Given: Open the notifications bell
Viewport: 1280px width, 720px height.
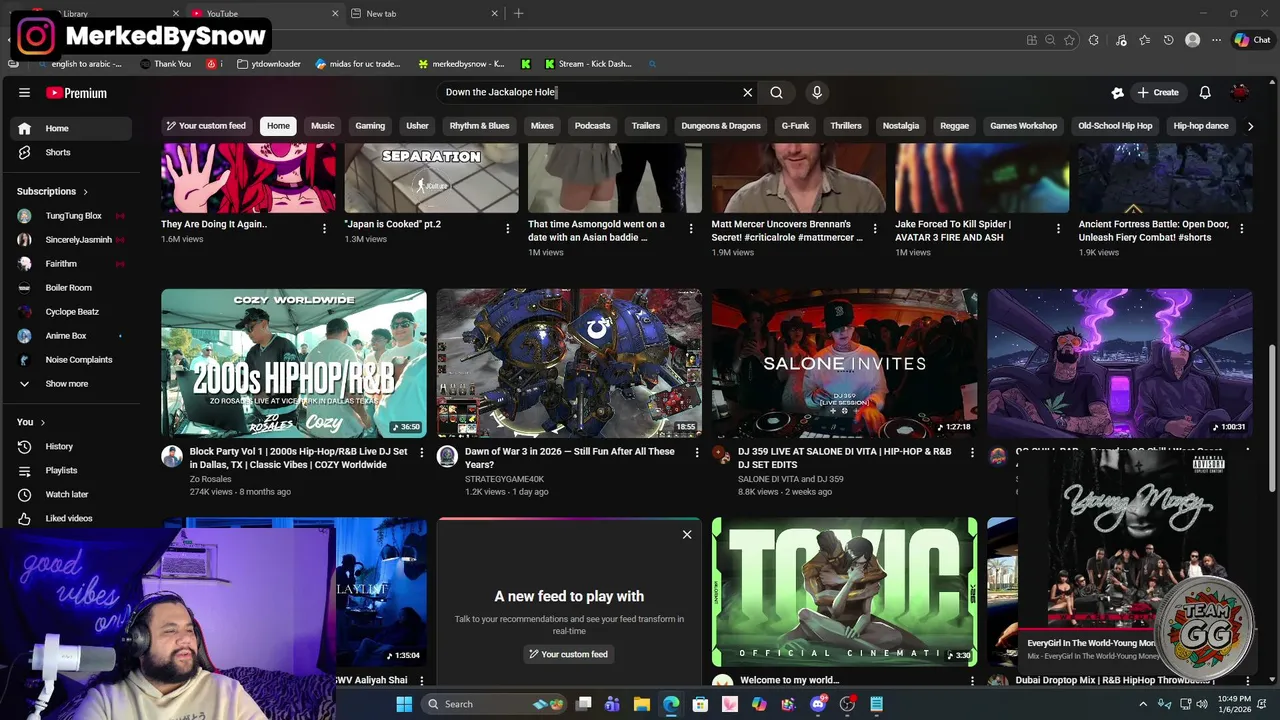Looking at the screenshot, I should (x=1205, y=92).
